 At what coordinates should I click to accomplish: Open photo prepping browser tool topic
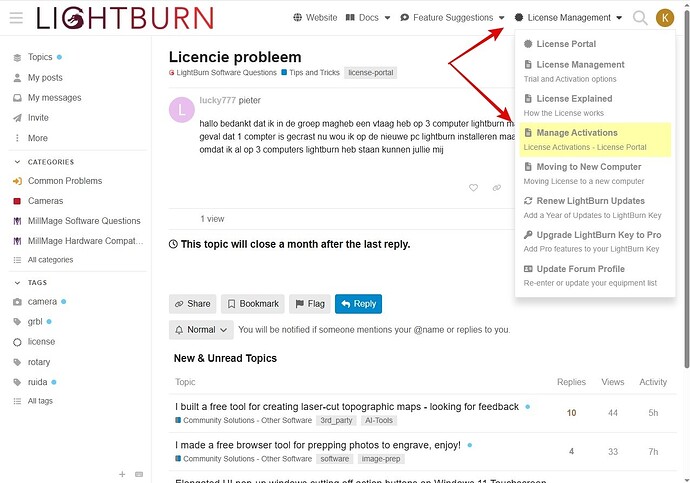(318, 445)
